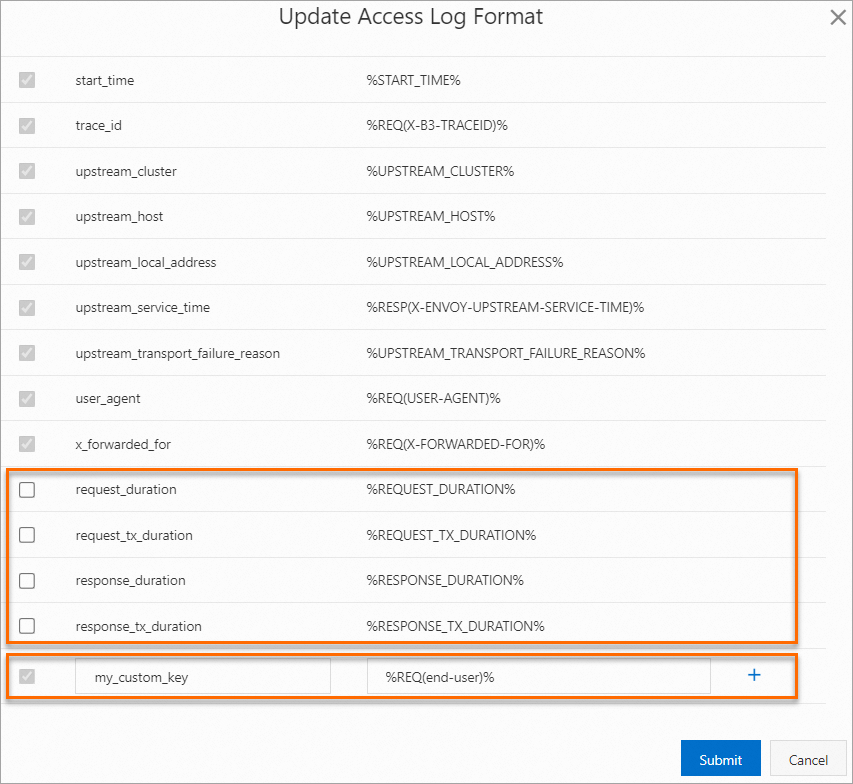Select the %UPSTREAM_CLUSTER% value
Image resolution: width=853 pixels, height=784 pixels.
(x=440, y=171)
